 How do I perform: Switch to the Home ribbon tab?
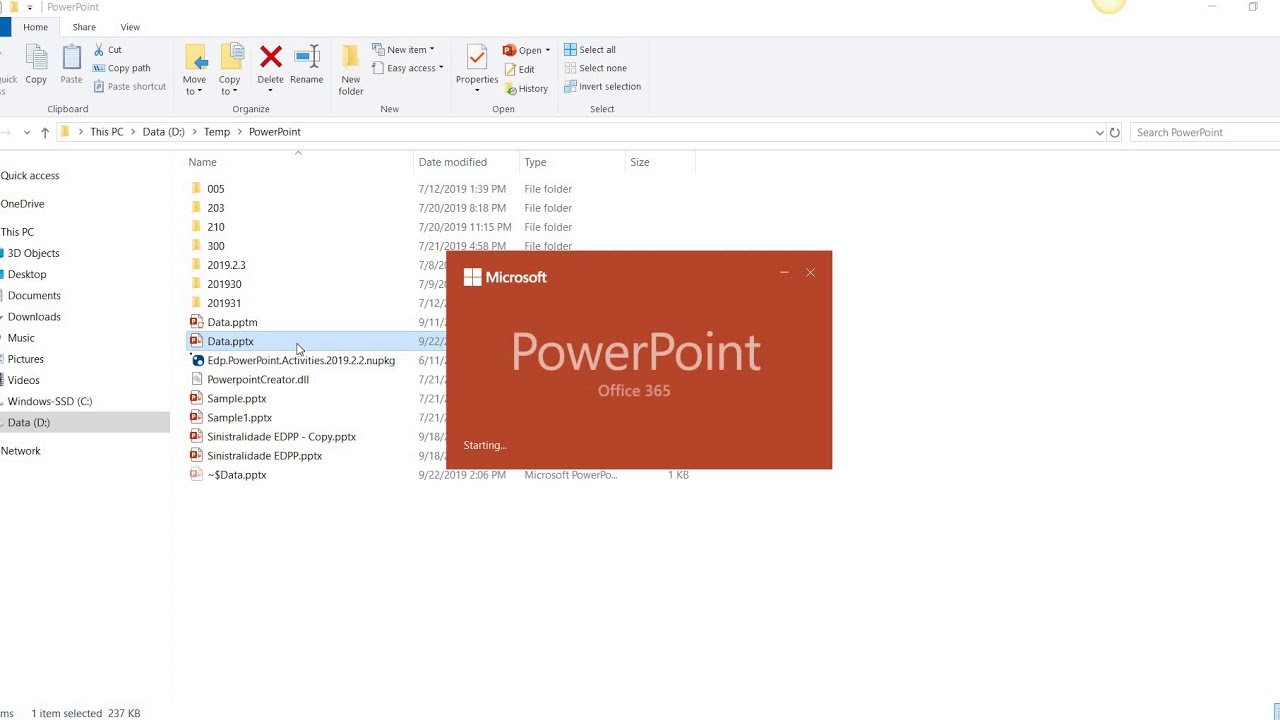click(35, 27)
